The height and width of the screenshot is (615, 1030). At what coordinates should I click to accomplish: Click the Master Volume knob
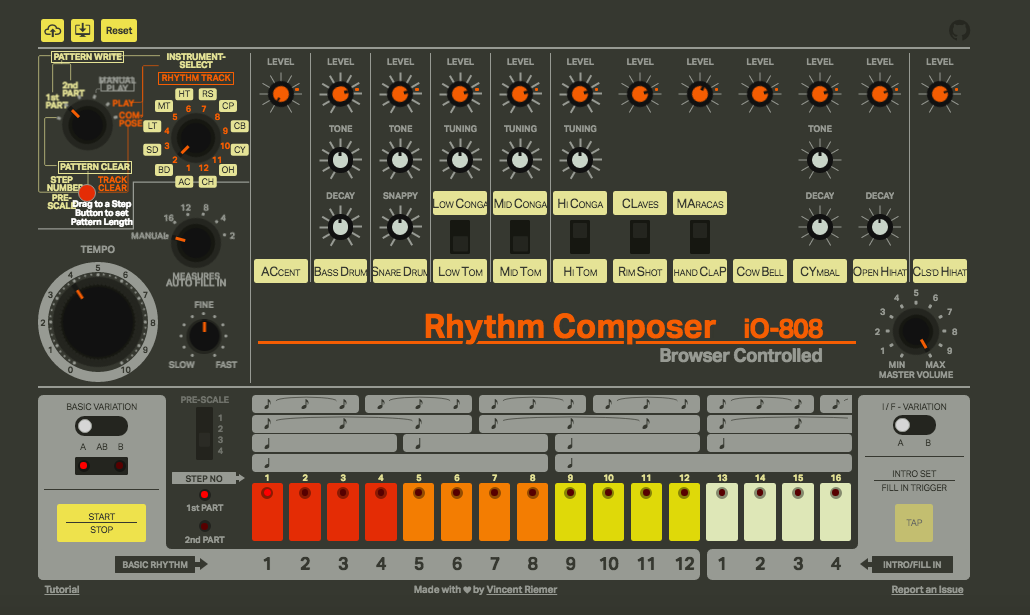coord(915,332)
